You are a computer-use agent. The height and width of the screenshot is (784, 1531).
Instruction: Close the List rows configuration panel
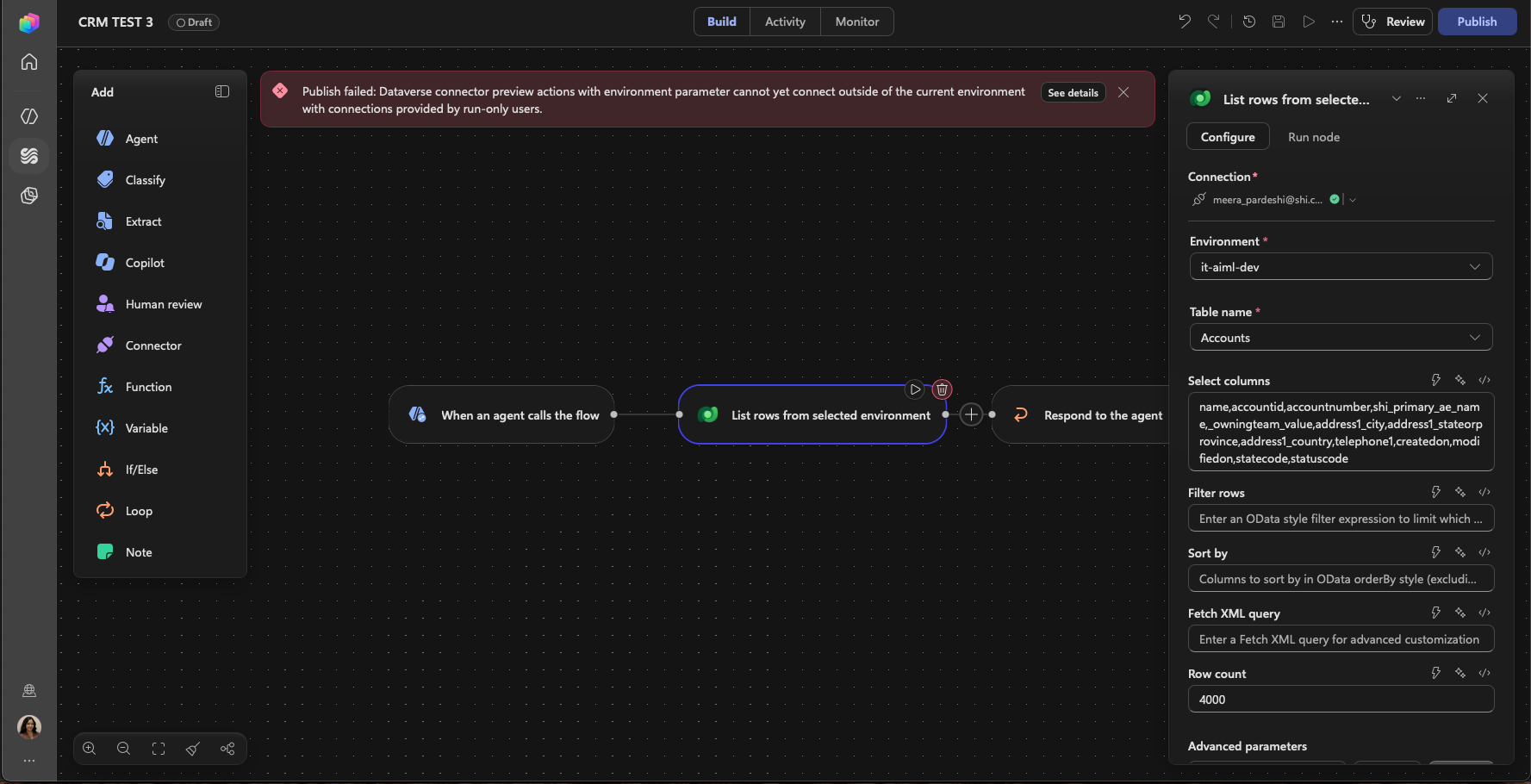1483,98
